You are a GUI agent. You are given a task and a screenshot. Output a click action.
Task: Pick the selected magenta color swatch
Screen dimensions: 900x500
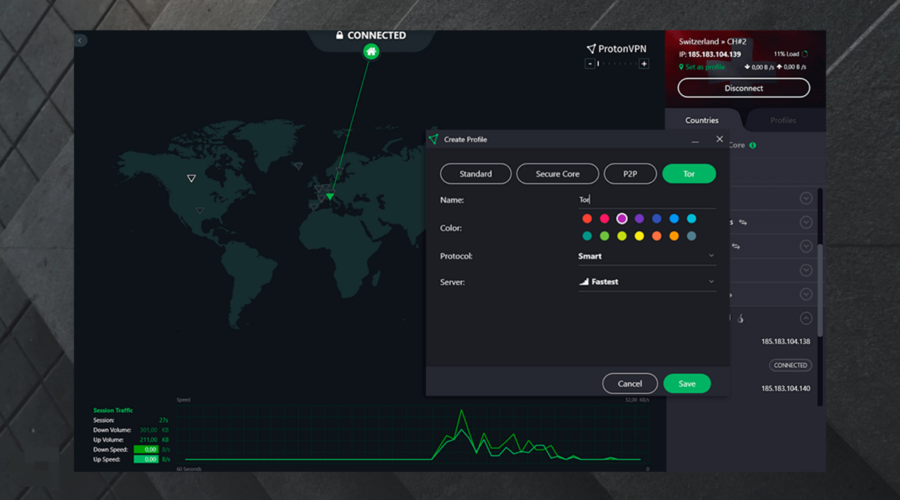[x=622, y=218]
